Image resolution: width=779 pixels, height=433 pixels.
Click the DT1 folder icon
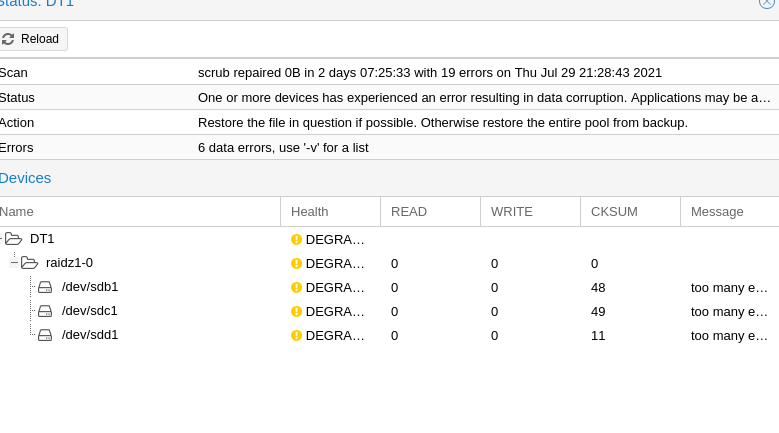pyautogui.click(x=14, y=239)
